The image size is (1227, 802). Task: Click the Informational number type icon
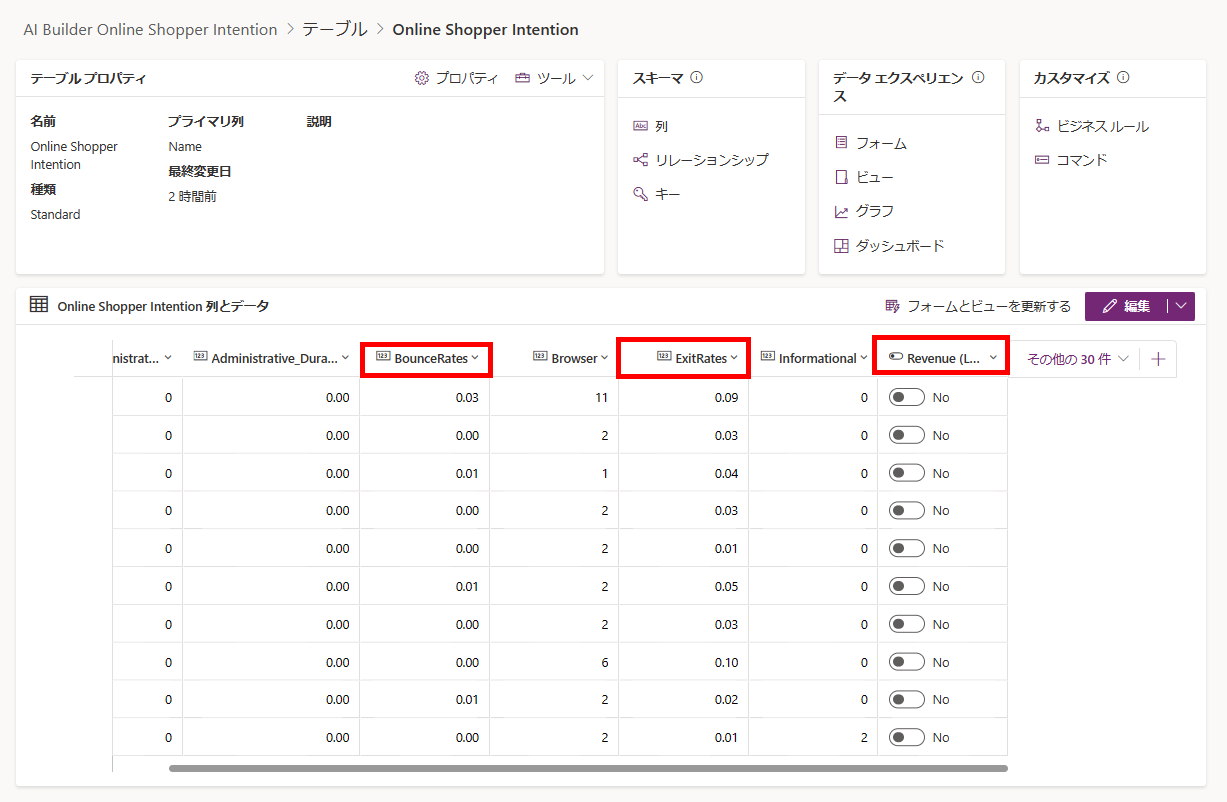pyautogui.click(x=768, y=357)
